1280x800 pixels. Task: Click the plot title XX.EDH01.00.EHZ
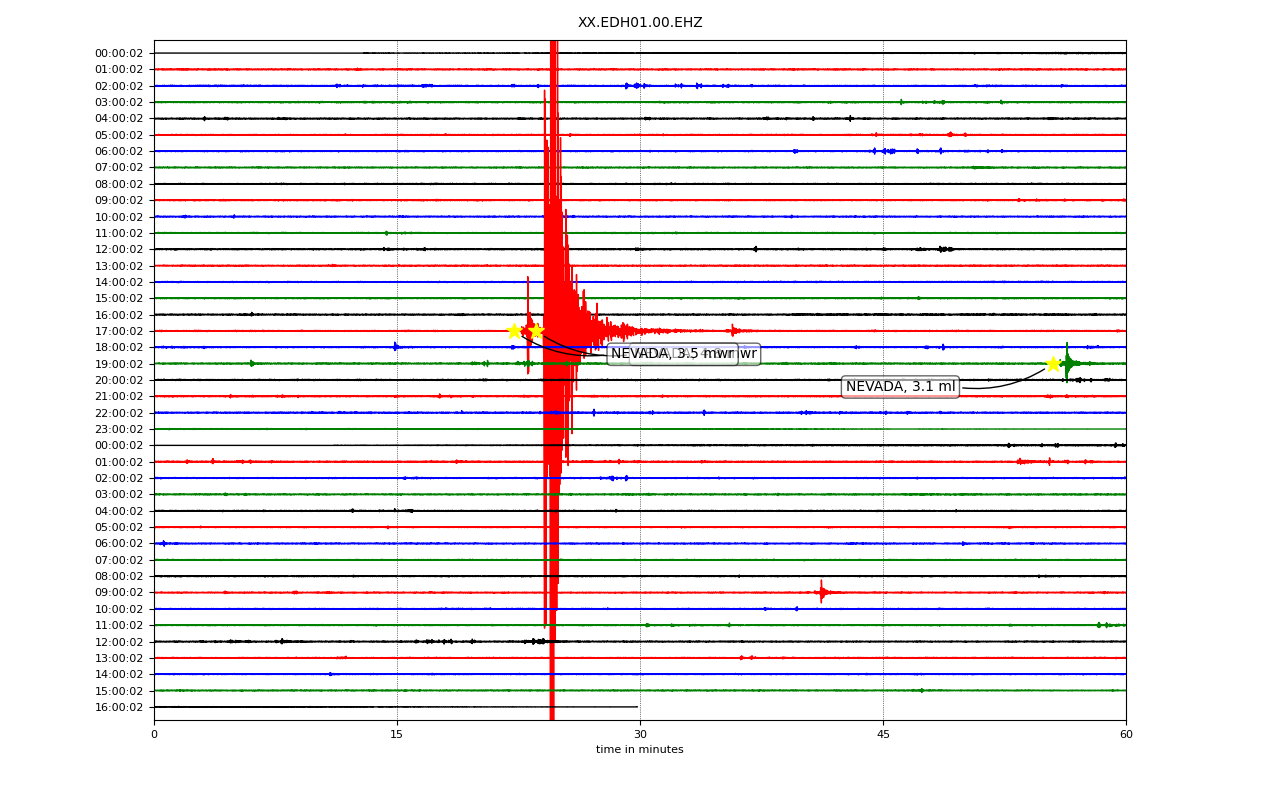point(640,22)
